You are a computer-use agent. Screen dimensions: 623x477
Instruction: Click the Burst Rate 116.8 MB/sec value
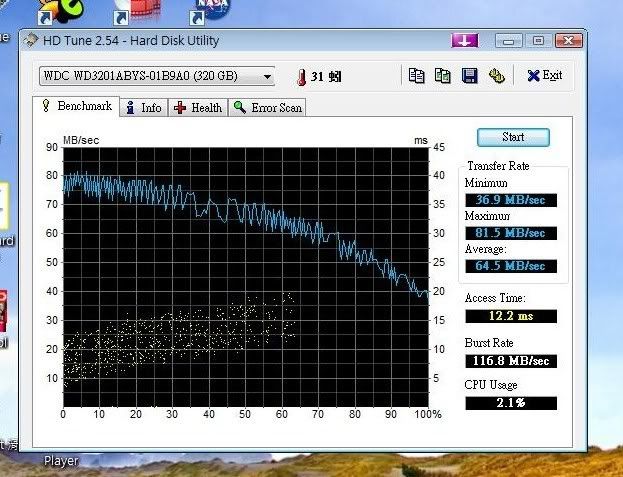point(511,361)
